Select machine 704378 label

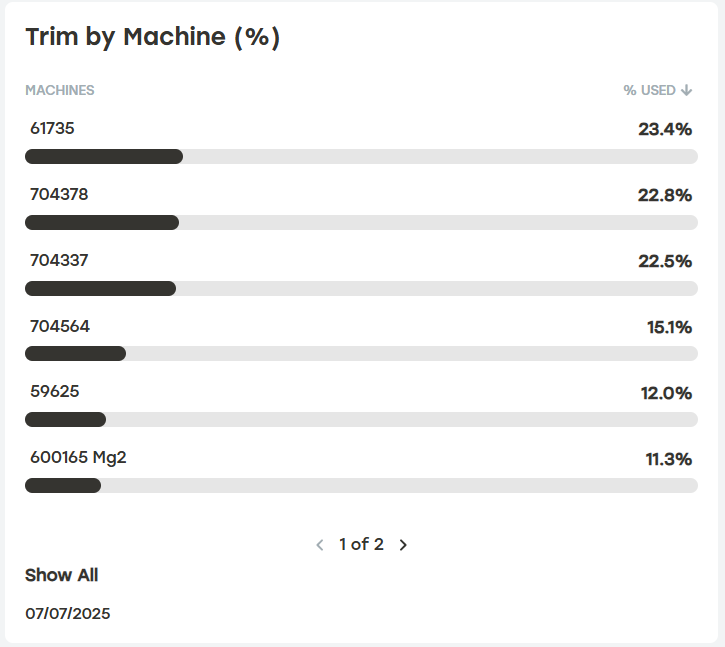[59, 194]
